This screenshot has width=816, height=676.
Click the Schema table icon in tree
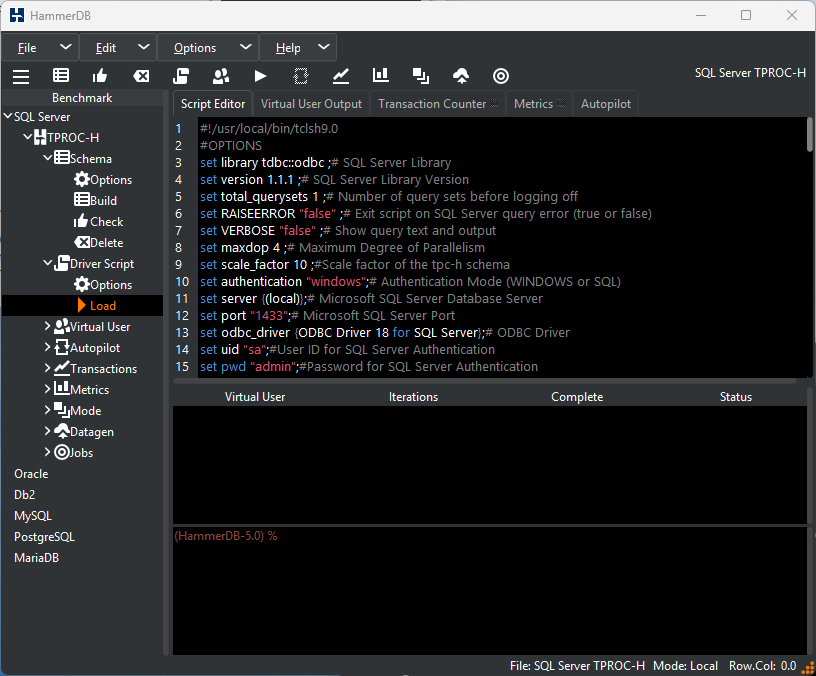[x=62, y=157]
